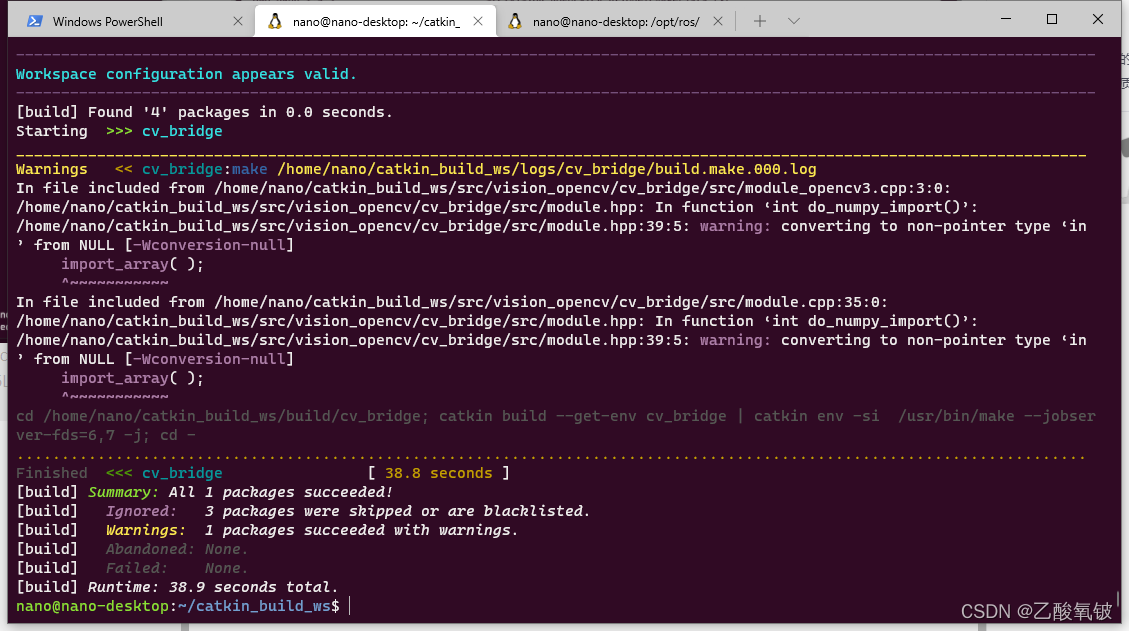Close the /opt/ros/ terminal tab
The height and width of the screenshot is (631, 1129).
[718, 22]
